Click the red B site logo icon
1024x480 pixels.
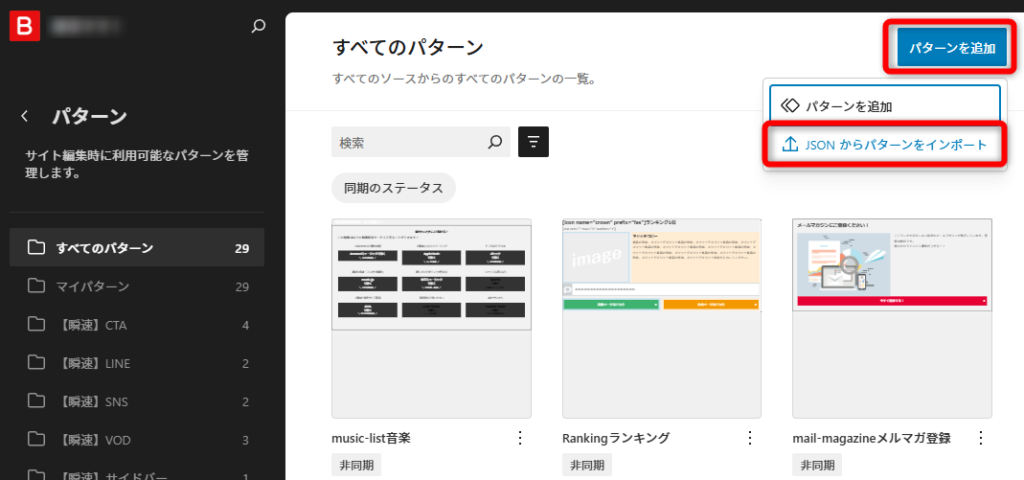coord(23,26)
